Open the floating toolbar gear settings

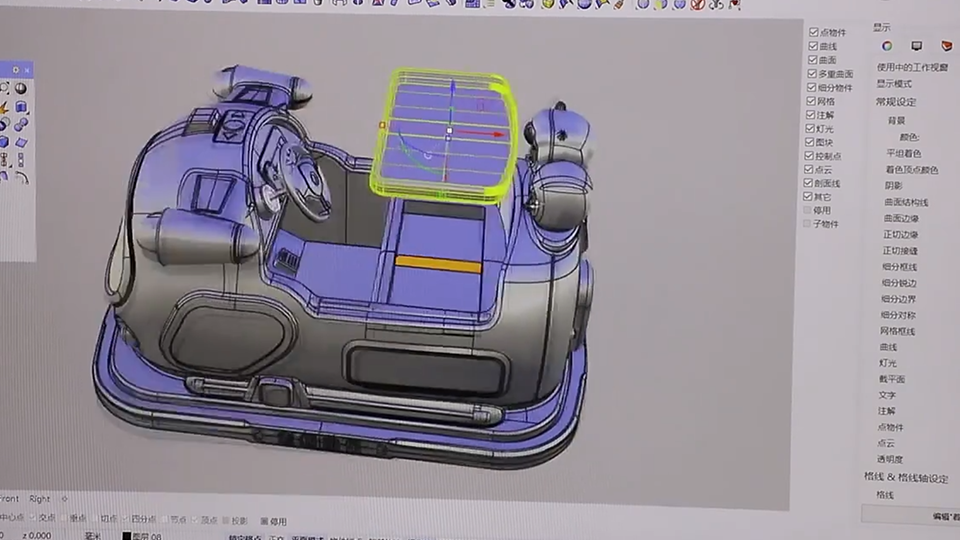[x=15, y=70]
